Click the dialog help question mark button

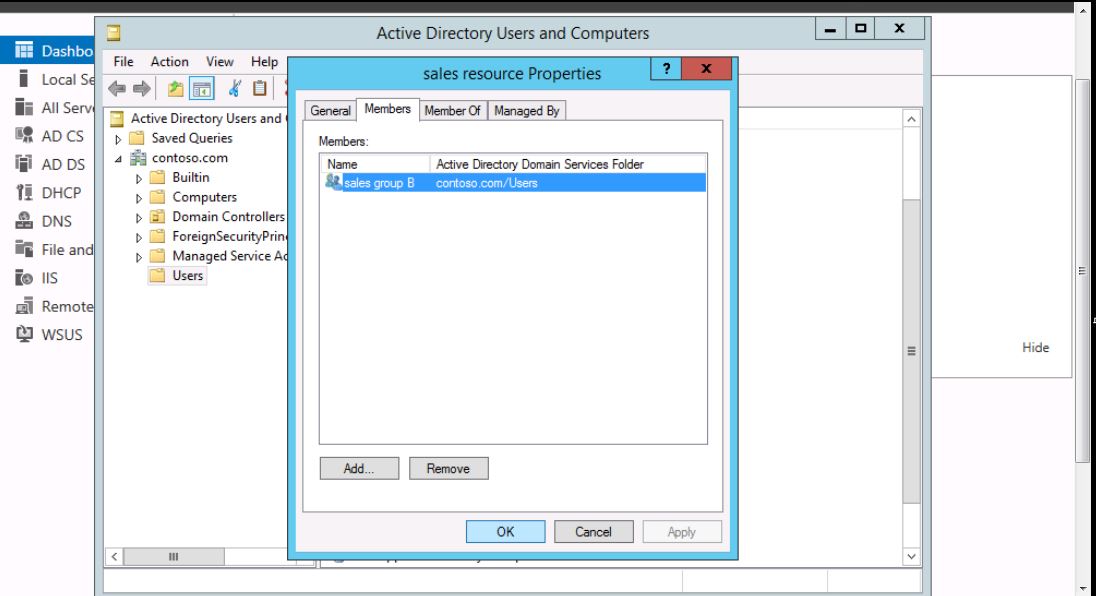[666, 68]
